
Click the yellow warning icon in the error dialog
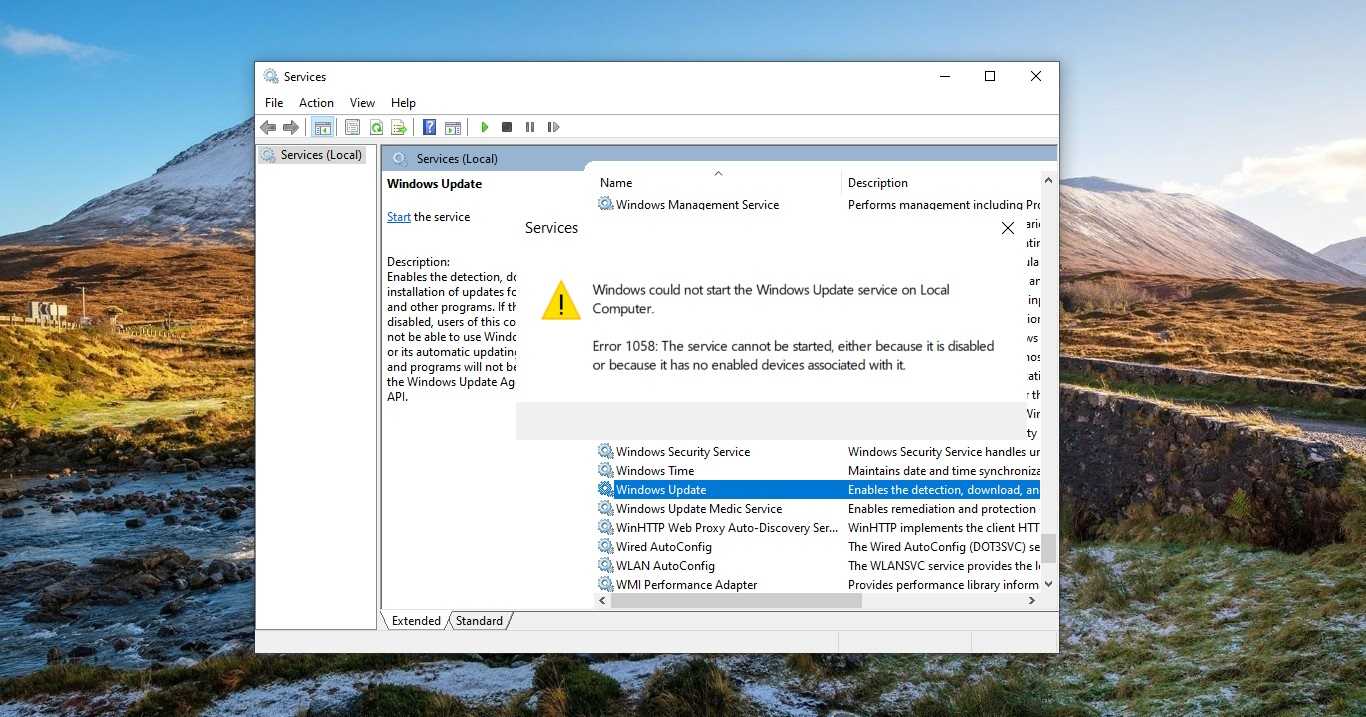(561, 301)
